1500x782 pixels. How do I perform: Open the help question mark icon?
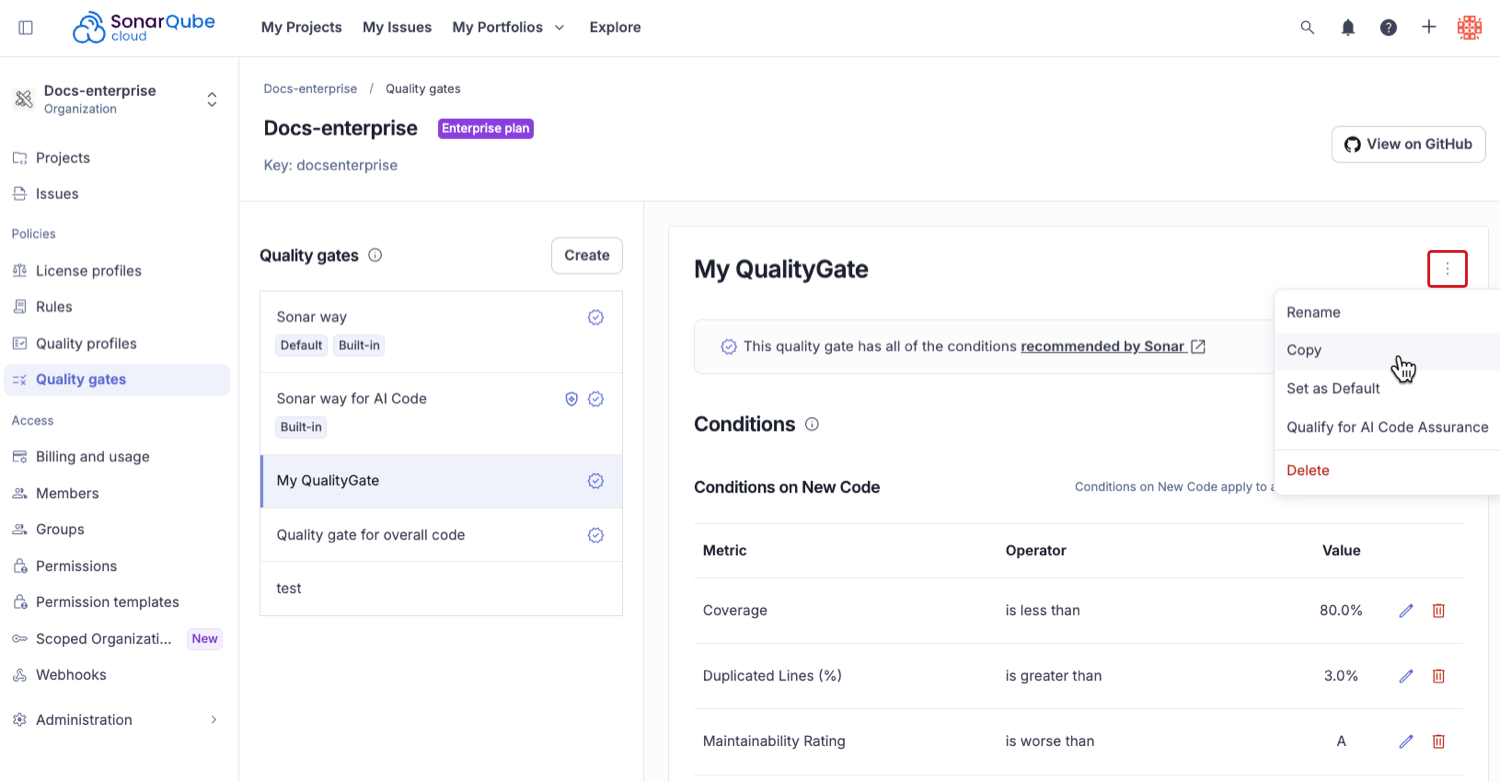pyautogui.click(x=1388, y=27)
